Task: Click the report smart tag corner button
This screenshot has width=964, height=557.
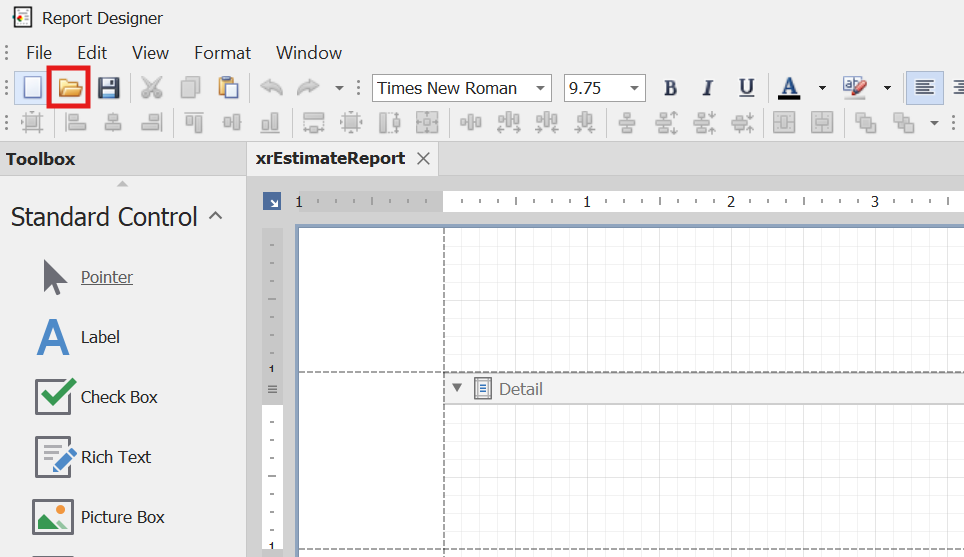Action: coord(272,201)
